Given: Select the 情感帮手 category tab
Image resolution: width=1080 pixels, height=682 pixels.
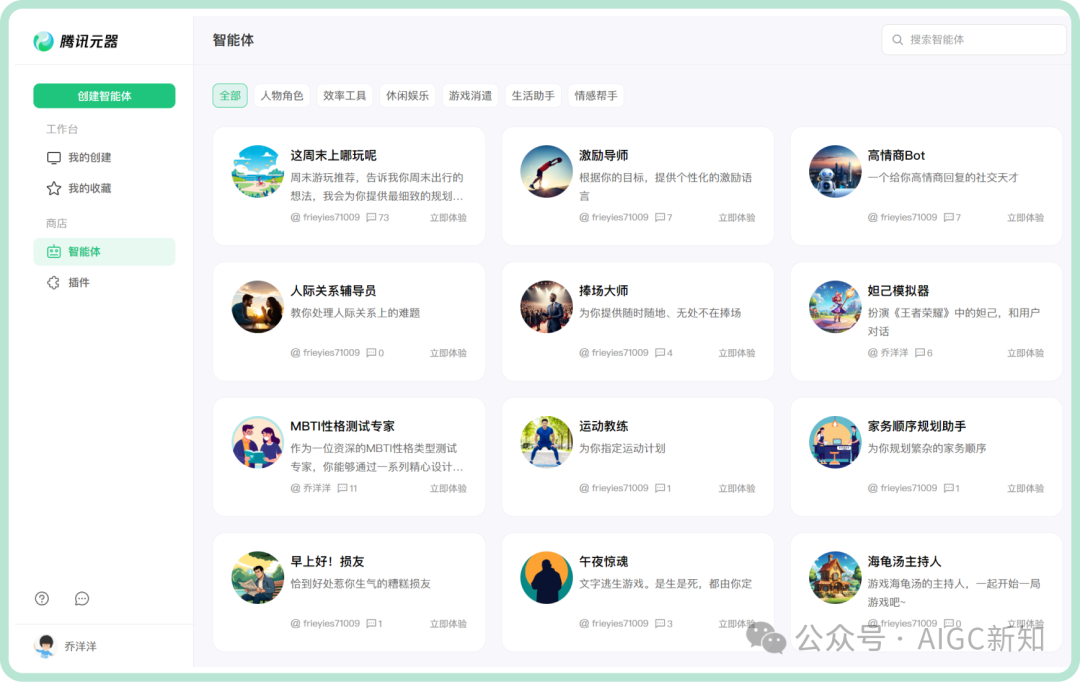Looking at the screenshot, I should (595, 95).
